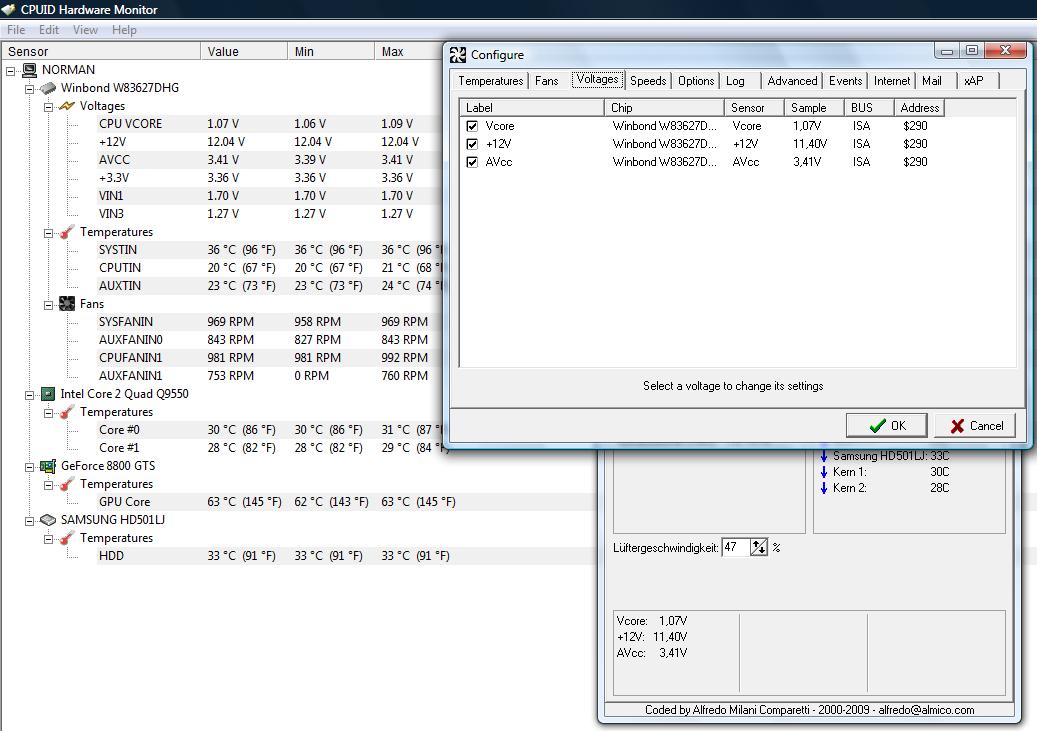Click the SAMSUNG HD501LJ hard drive icon
This screenshot has width=1037, height=731.
tap(48, 520)
